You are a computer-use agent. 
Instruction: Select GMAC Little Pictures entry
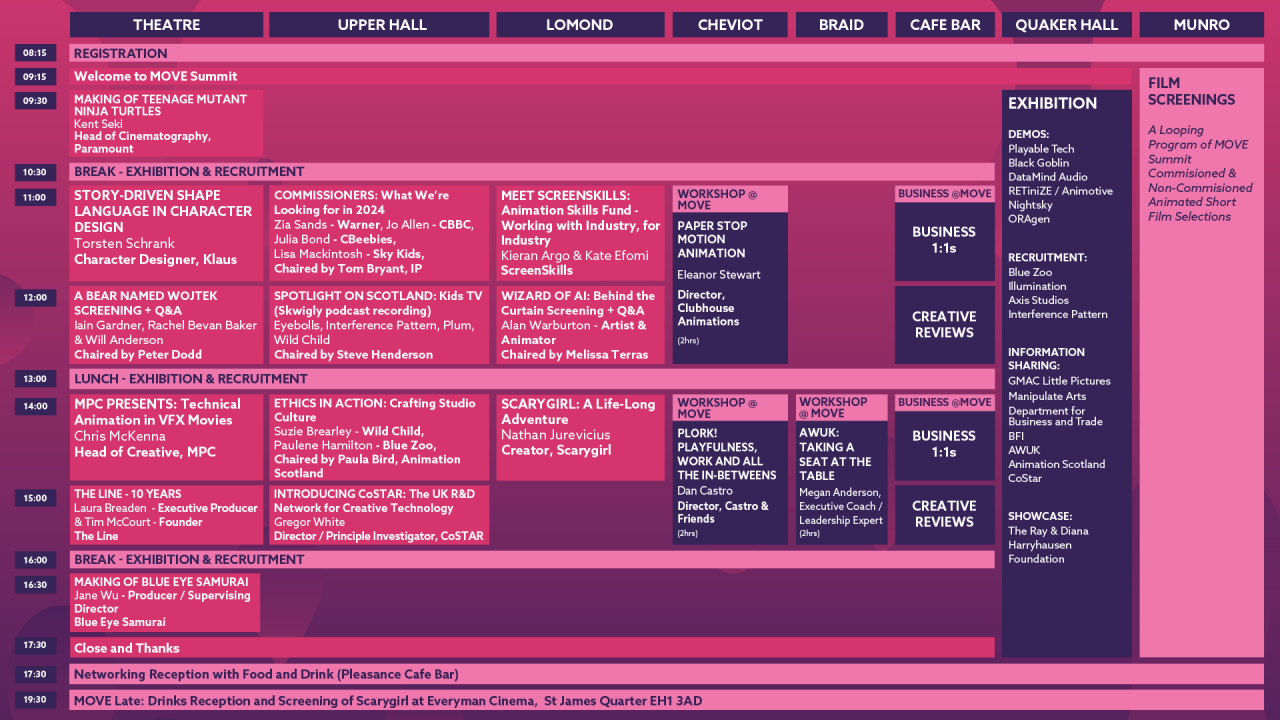click(1059, 381)
